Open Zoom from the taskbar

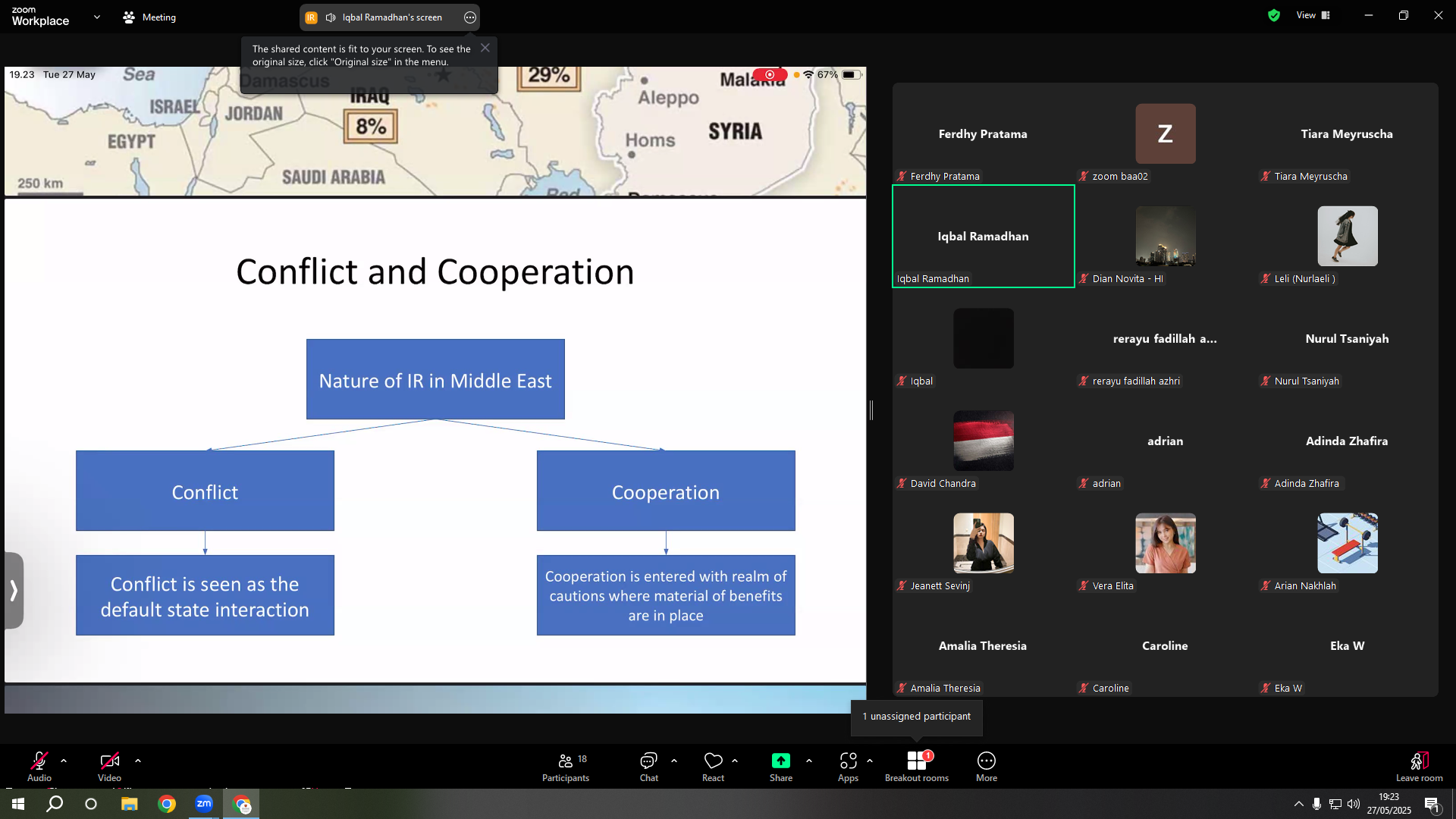coord(204,804)
